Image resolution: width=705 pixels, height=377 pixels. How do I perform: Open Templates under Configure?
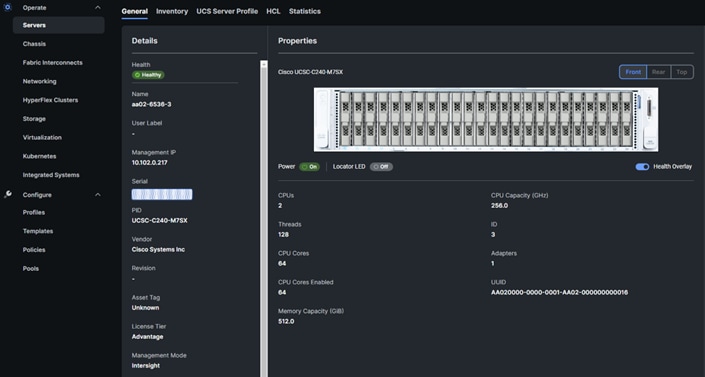(38, 231)
